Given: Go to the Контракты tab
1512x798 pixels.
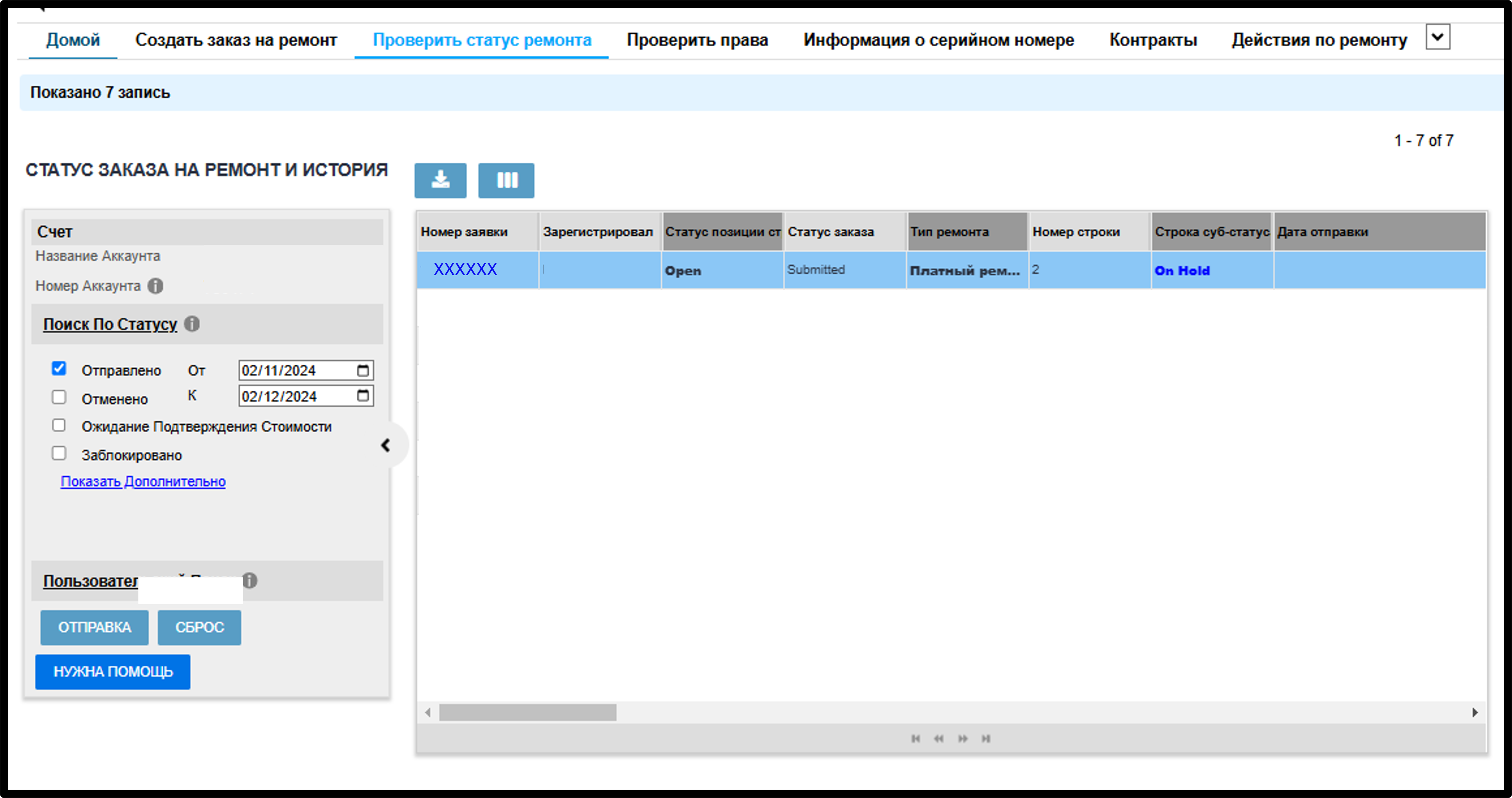Looking at the screenshot, I should [1153, 40].
